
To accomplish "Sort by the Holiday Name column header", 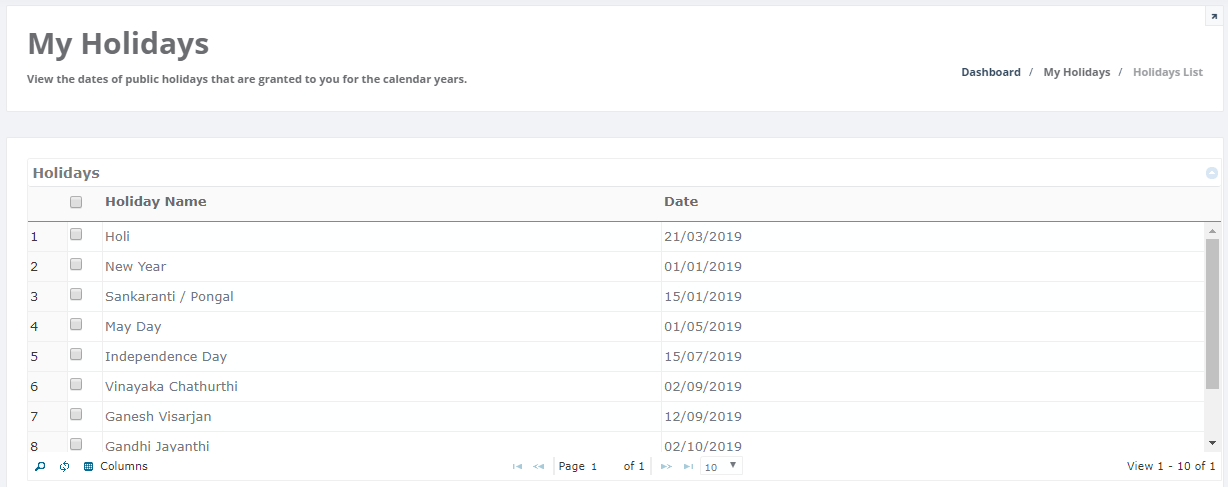I will (156, 202).
